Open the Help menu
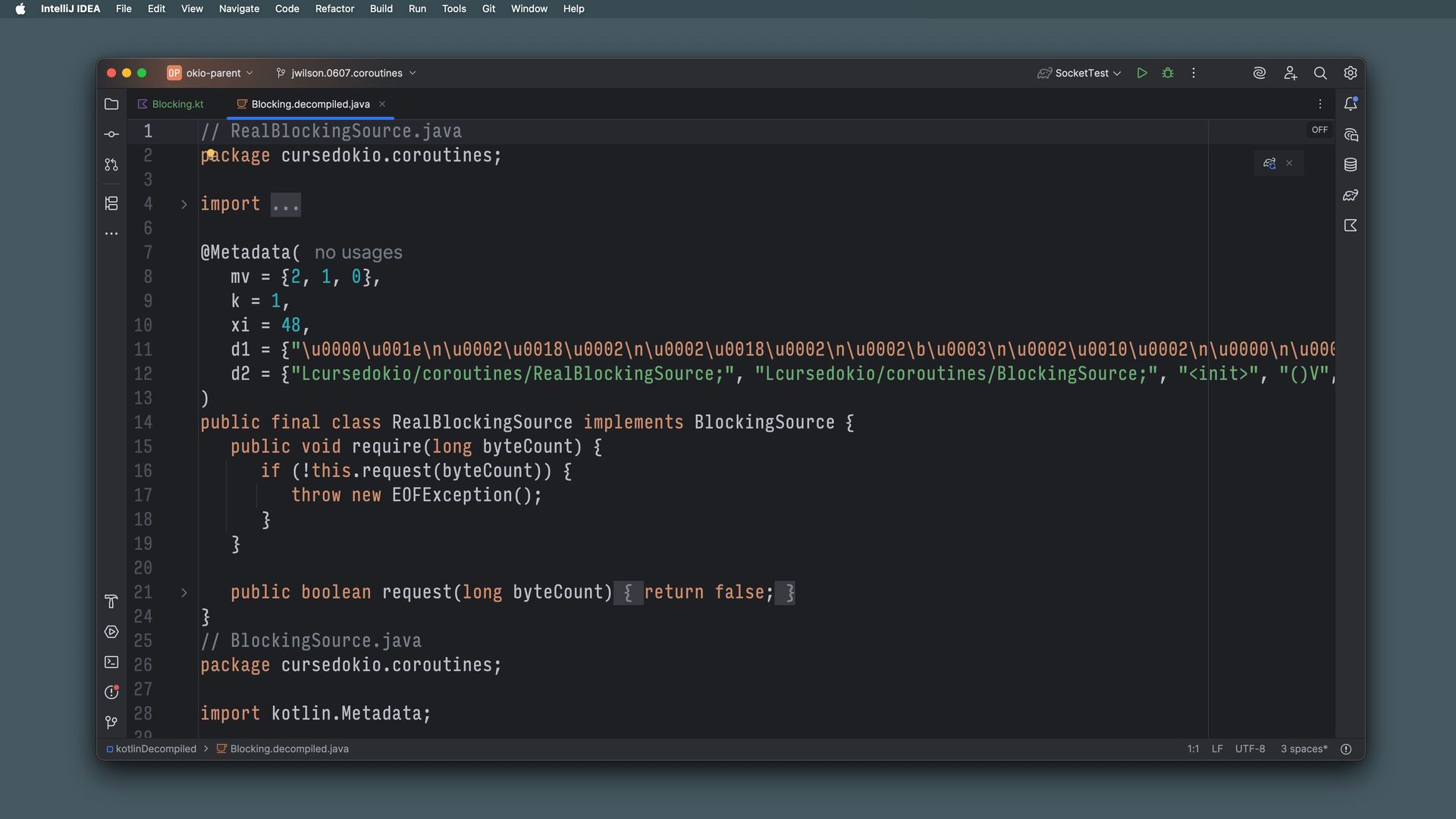This screenshot has height=819, width=1456. 573,8
